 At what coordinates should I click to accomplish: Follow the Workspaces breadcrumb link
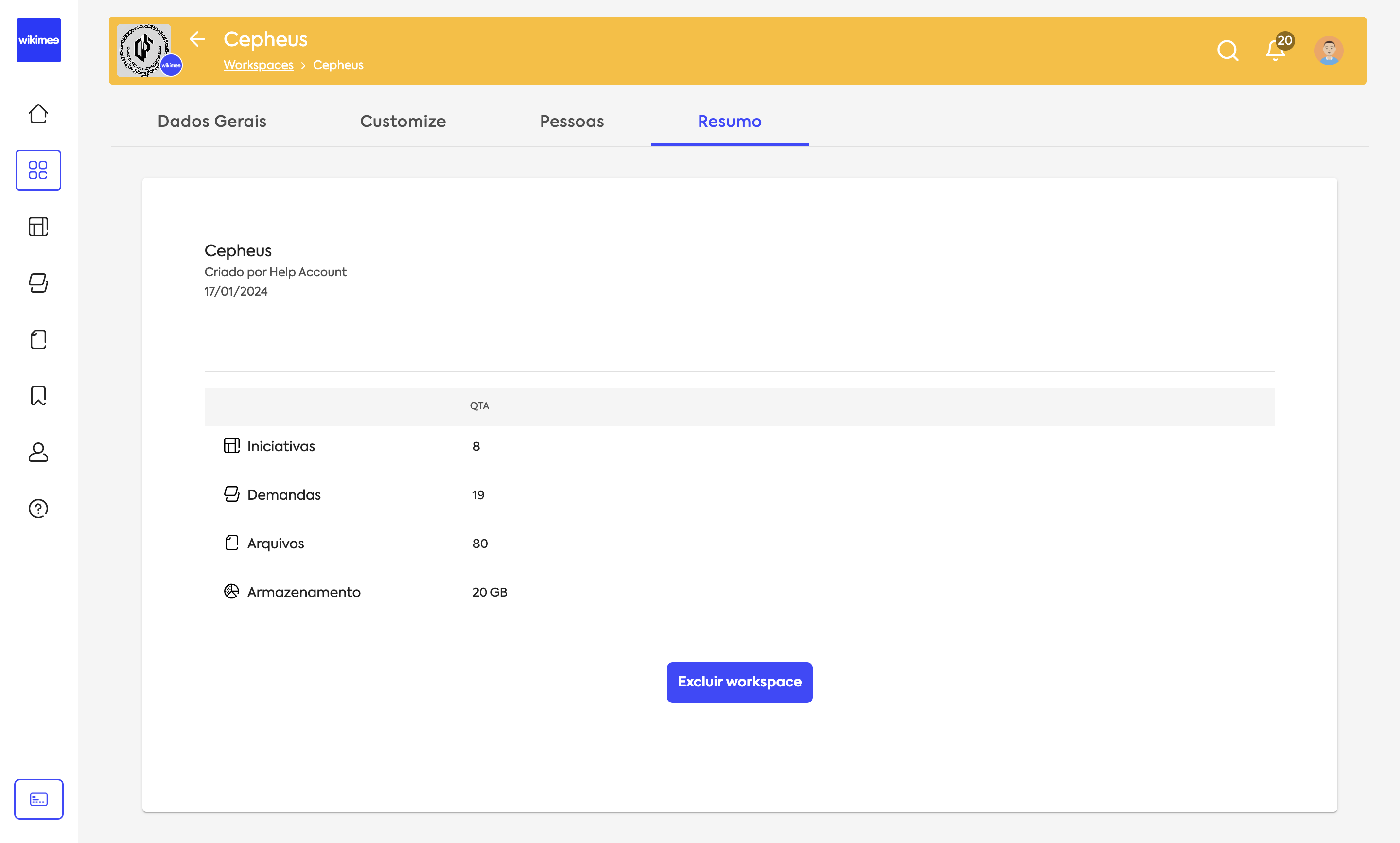tap(259, 65)
